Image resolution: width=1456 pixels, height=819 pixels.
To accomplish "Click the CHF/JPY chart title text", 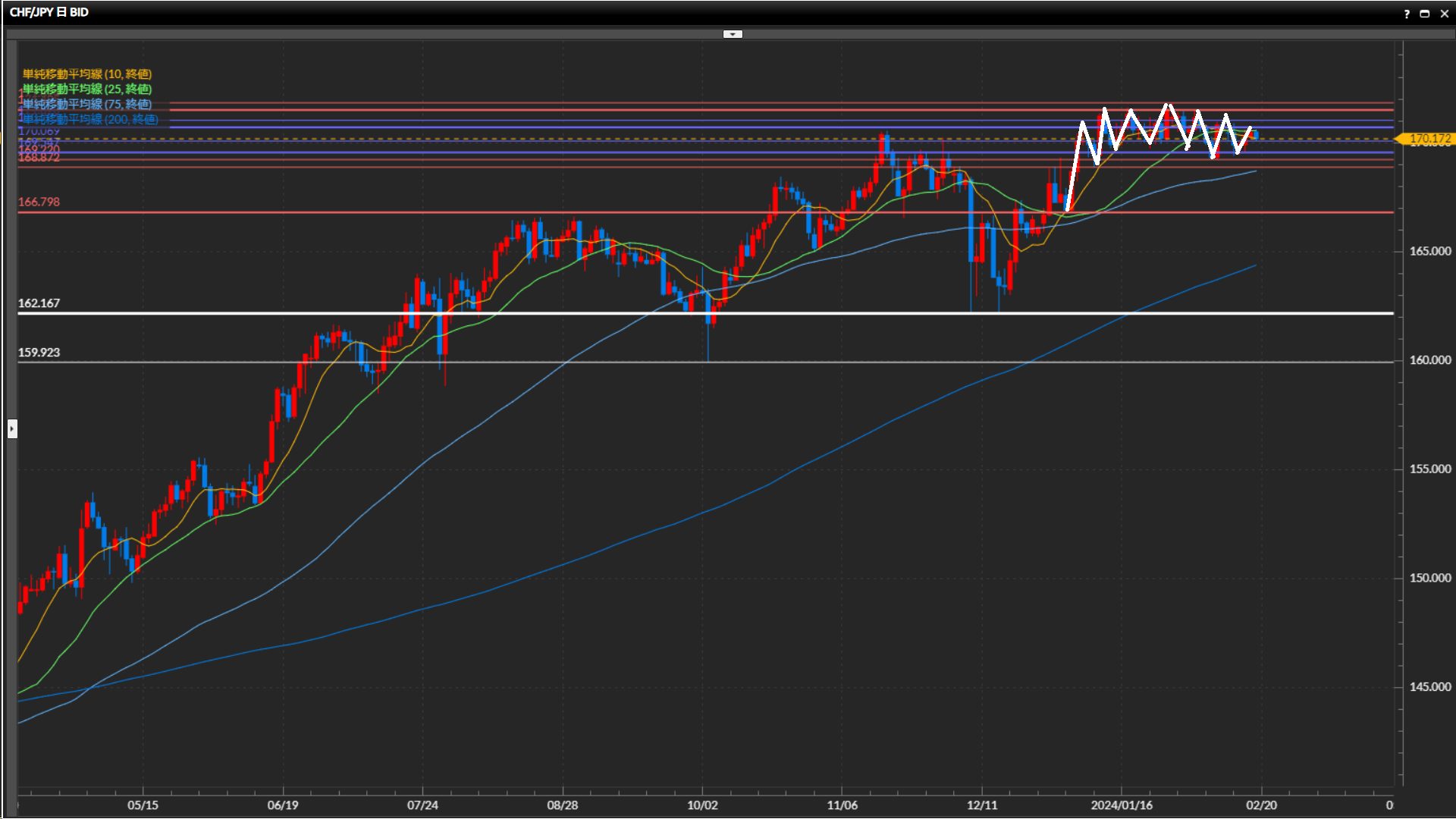I will point(49,12).
